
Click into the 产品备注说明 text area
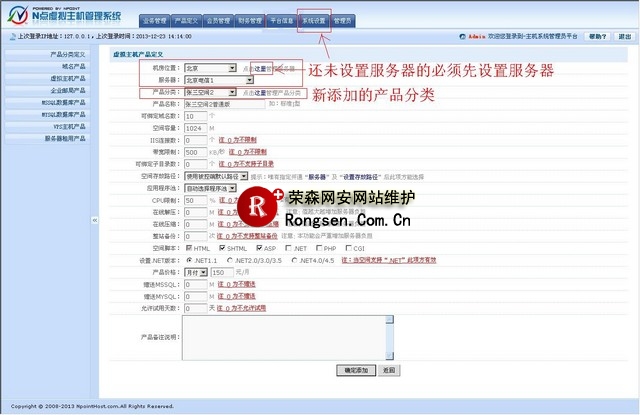pos(291,337)
